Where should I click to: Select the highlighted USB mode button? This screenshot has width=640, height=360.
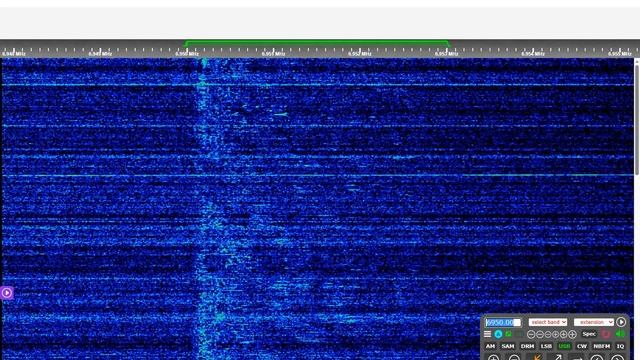click(x=564, y=346)
